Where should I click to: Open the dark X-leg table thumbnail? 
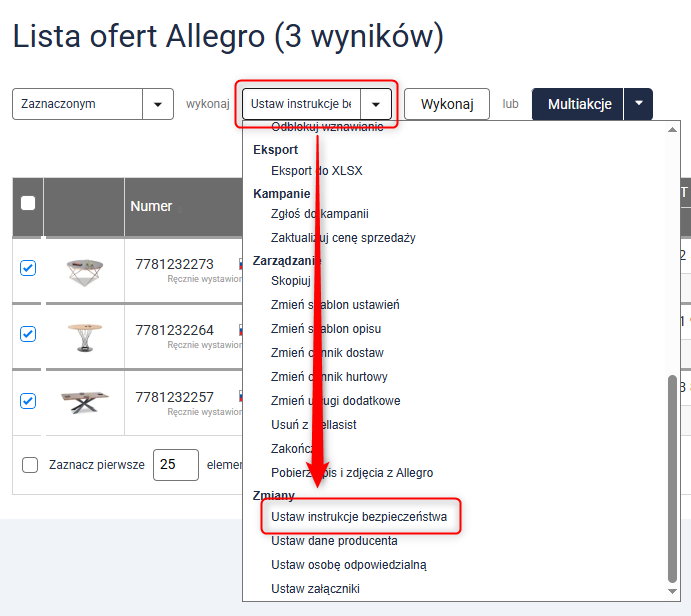click(84, 402)
